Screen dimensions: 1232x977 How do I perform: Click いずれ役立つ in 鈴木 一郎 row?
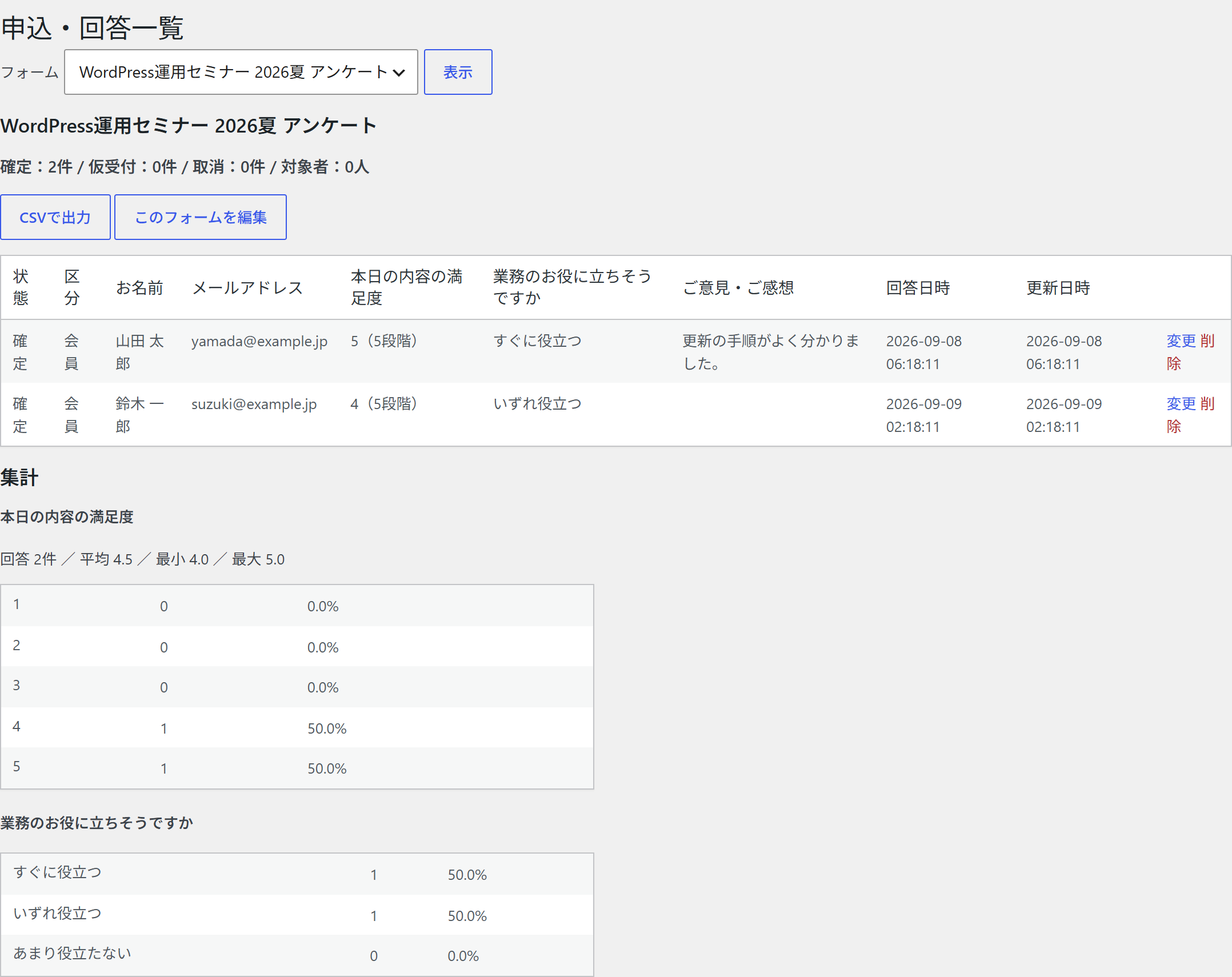[x=537, y=404]
